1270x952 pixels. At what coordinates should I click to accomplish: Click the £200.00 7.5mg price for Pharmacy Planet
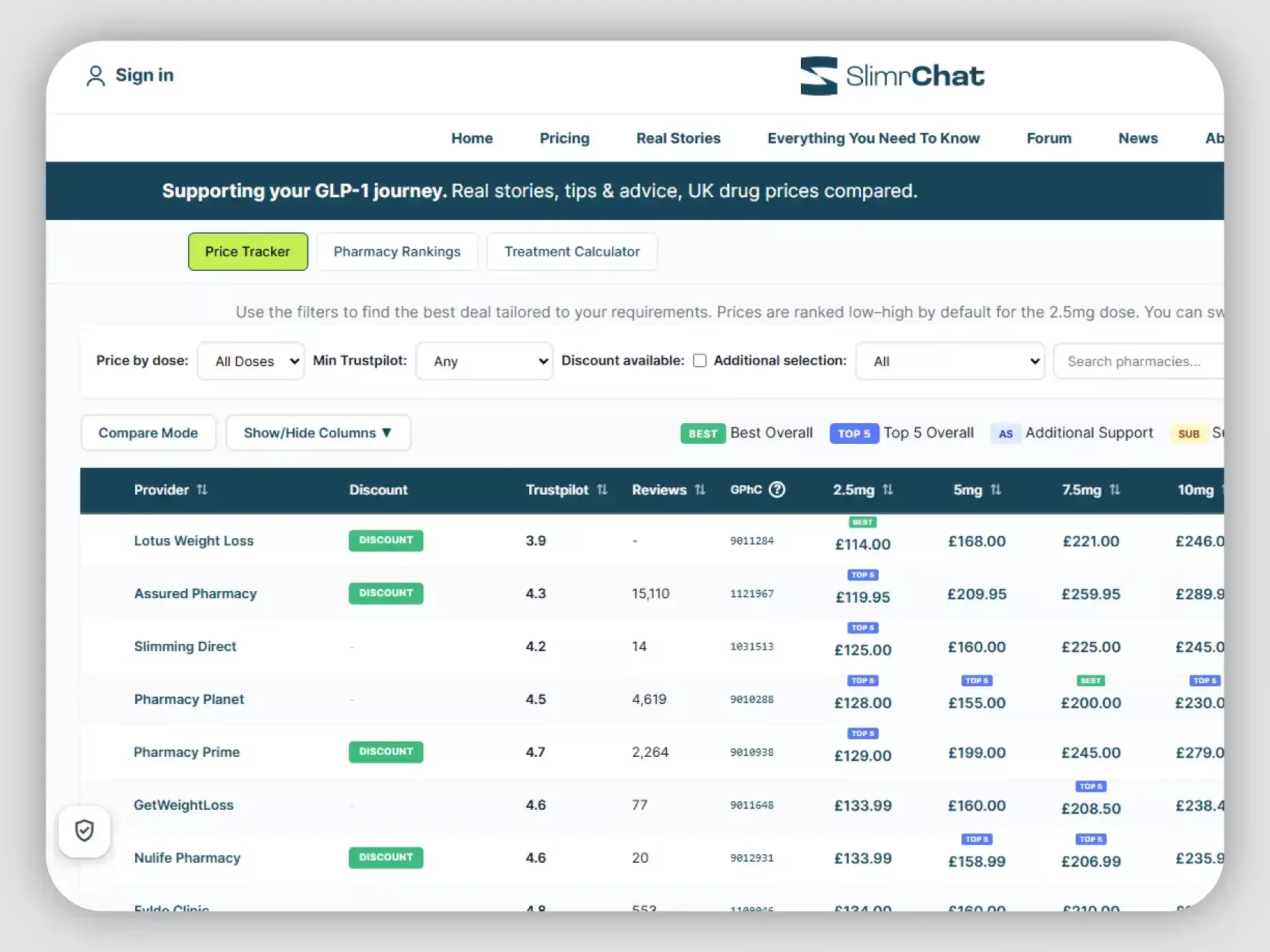[x=1091, y=703]
